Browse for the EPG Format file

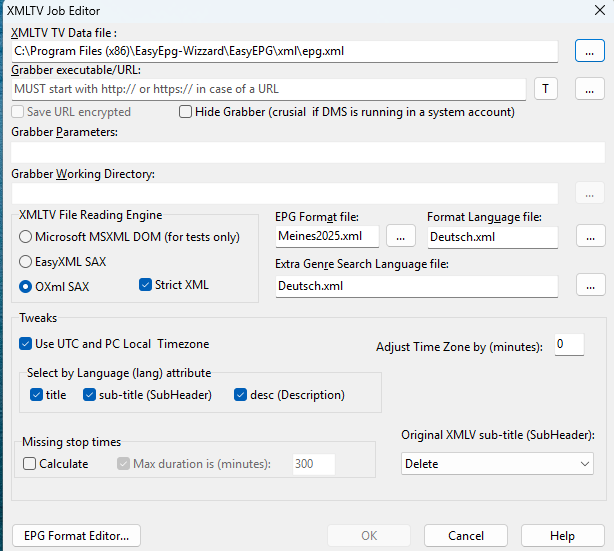coord(401,236)
